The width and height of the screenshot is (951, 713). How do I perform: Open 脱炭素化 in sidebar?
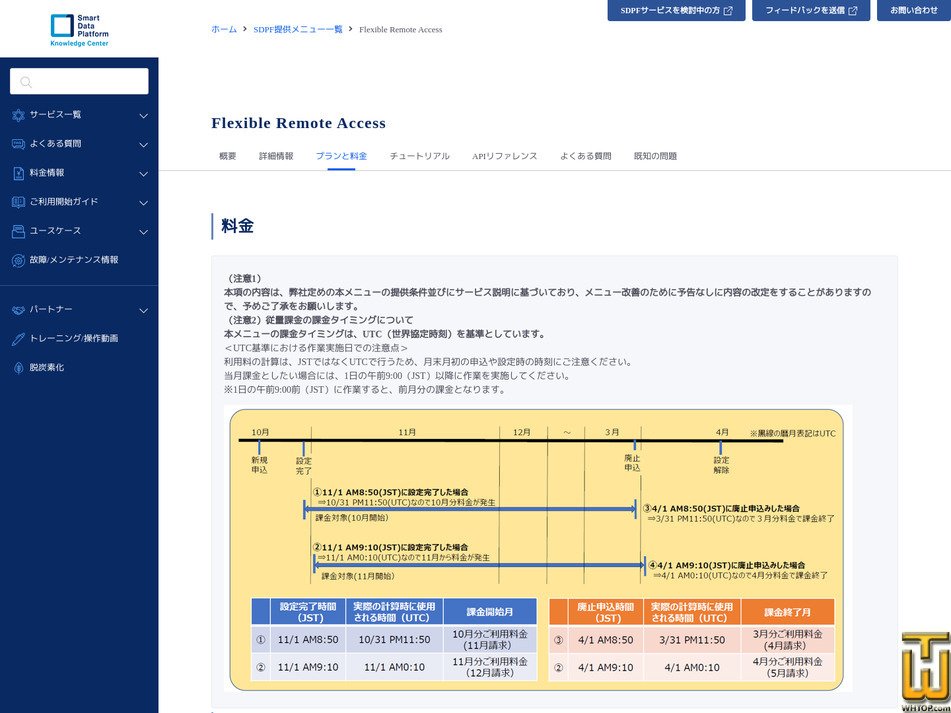(x=47, y=368)
